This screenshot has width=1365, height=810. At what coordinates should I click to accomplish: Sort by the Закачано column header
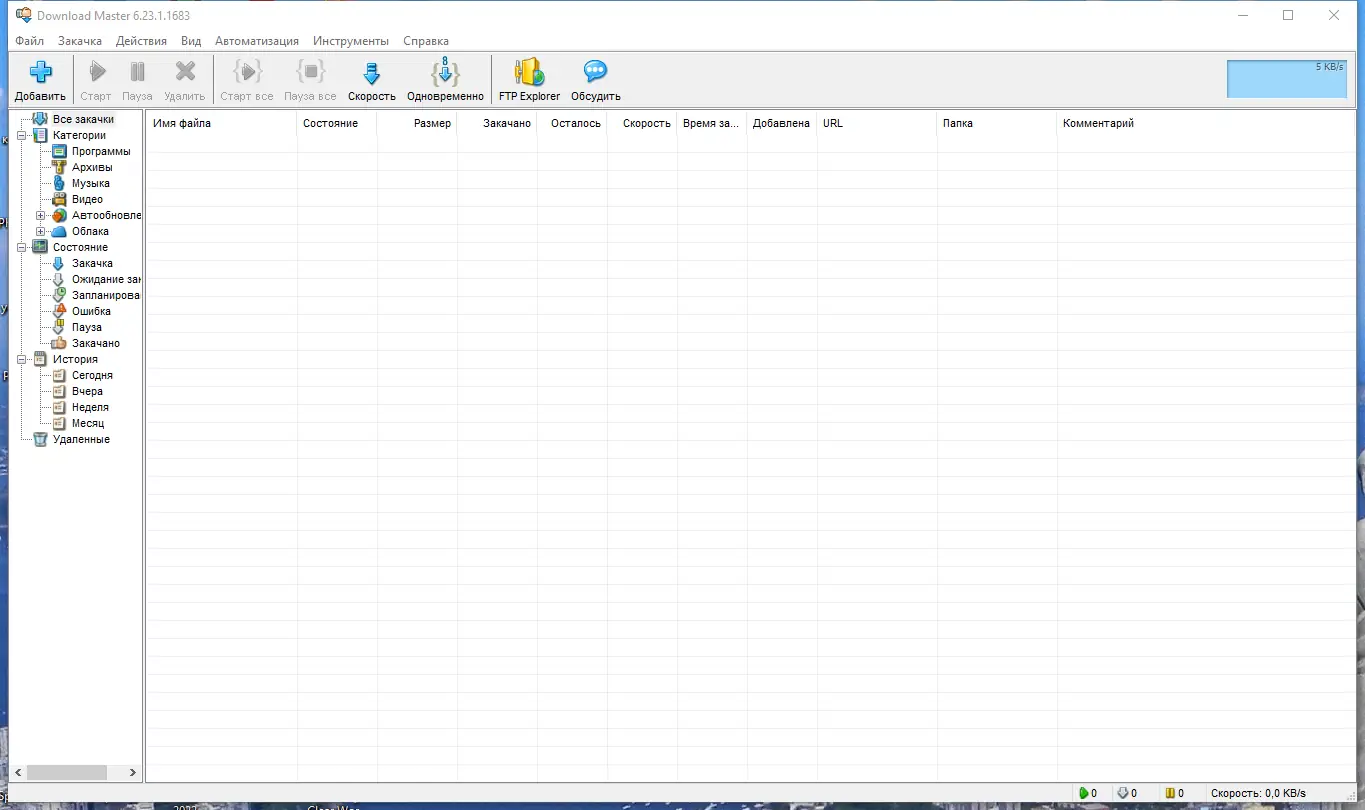click(497, 123)
